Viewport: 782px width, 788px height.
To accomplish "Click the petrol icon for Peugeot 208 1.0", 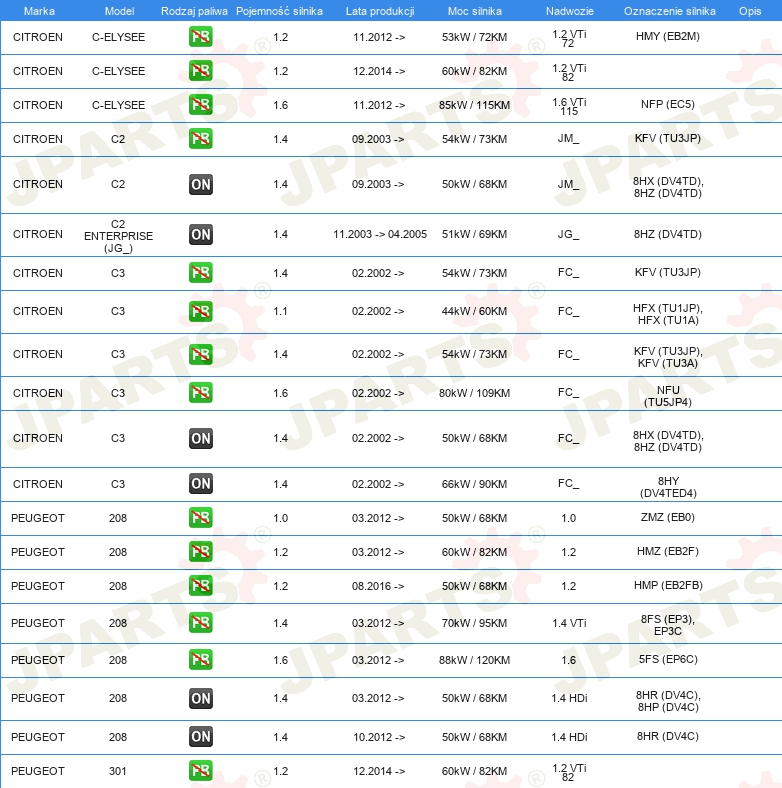I will 200,518.
